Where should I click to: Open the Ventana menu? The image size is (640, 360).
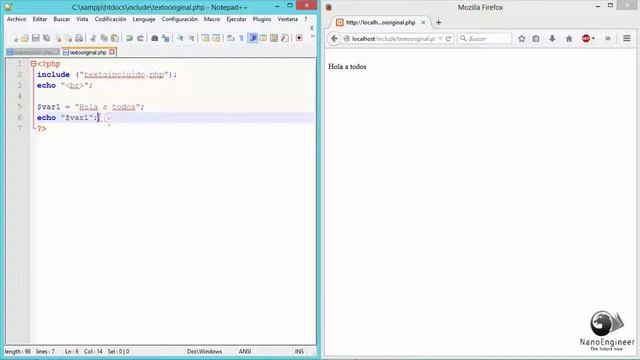(287, 19)
